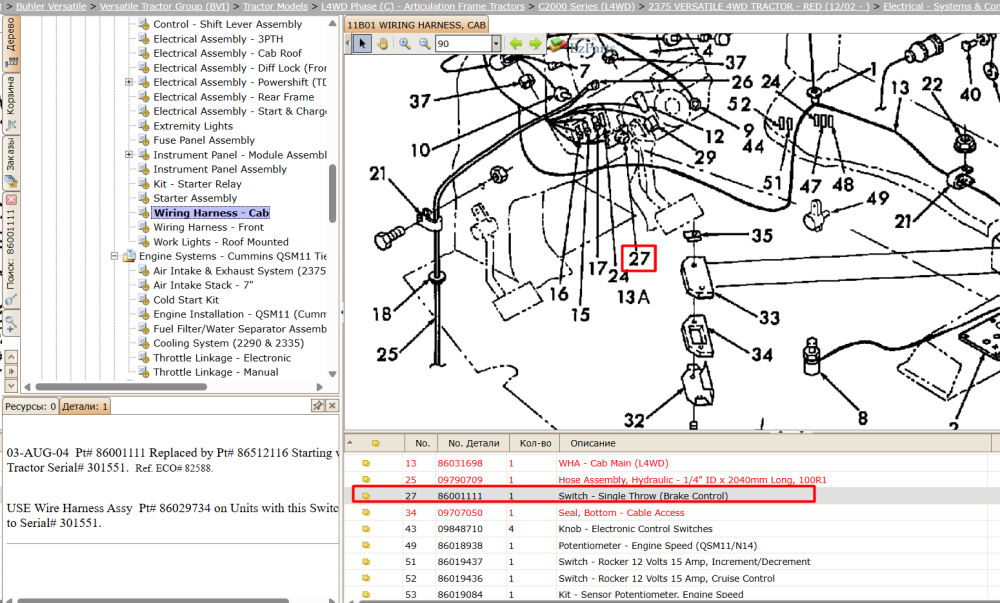Open C2000 Series (L4WD) breadcrumb link

coord(586,6)
